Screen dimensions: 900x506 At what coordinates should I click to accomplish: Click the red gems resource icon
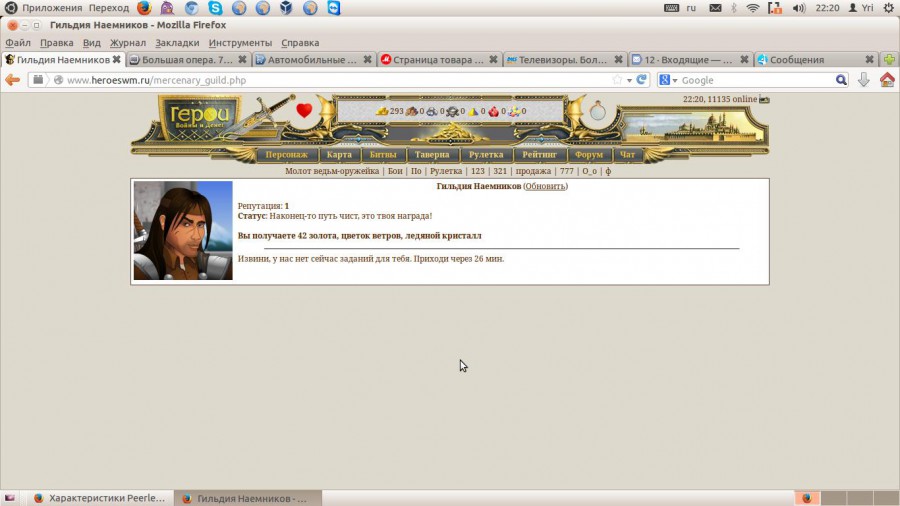(494, 111)
